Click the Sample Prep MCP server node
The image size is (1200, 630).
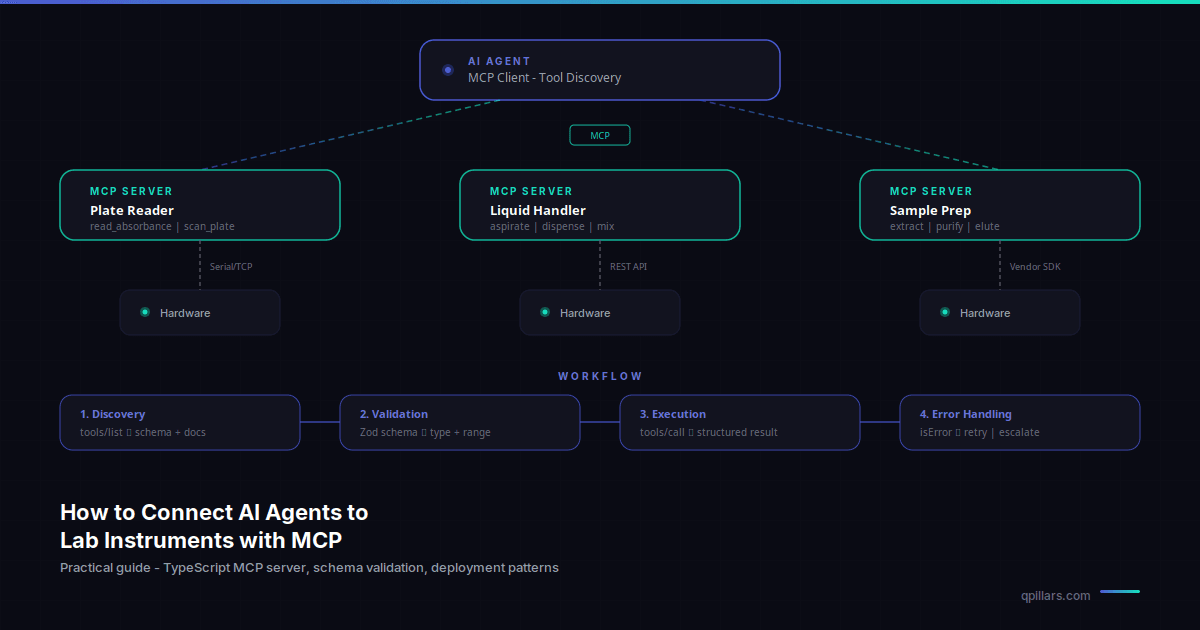tap(1000, 205)
